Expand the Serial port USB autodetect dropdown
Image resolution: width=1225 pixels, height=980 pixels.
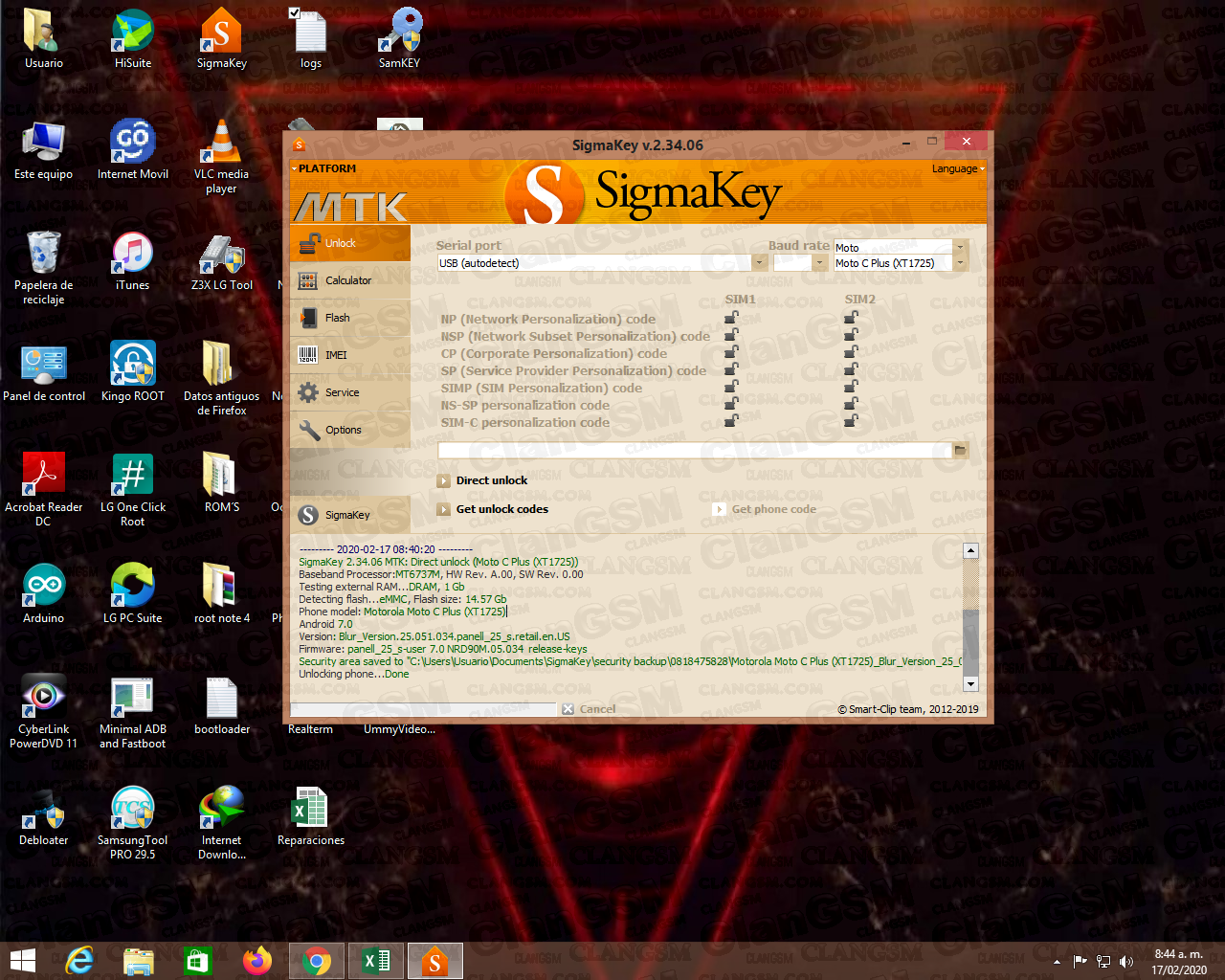(760, 263)
